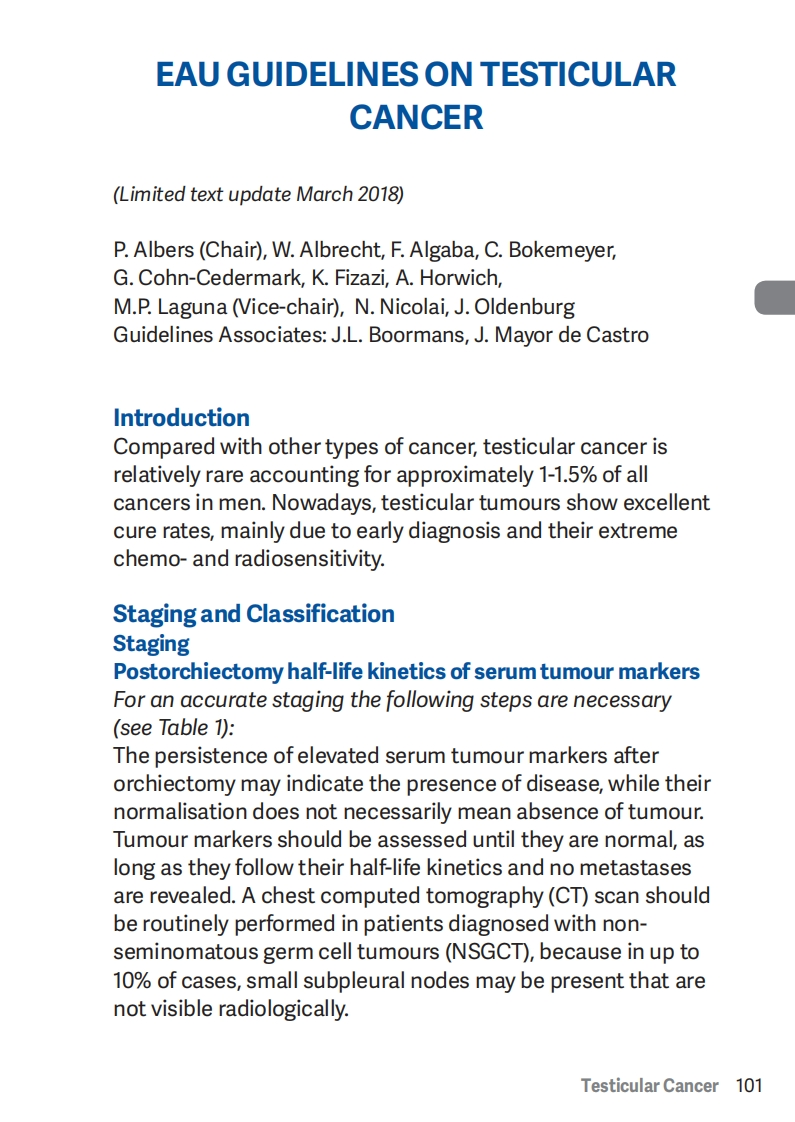
Task: Click the "Introduction" heading
Action: pos(181,418)
